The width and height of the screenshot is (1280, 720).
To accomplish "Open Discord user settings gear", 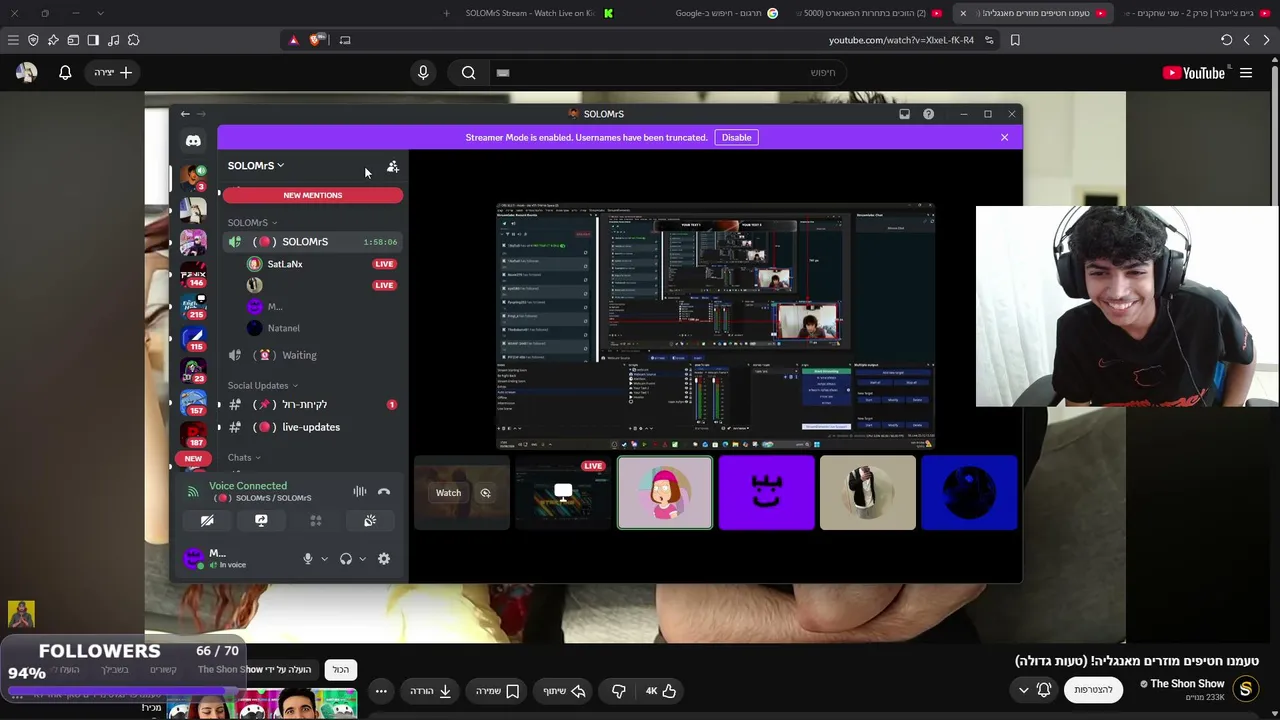I will click(384, 559).
